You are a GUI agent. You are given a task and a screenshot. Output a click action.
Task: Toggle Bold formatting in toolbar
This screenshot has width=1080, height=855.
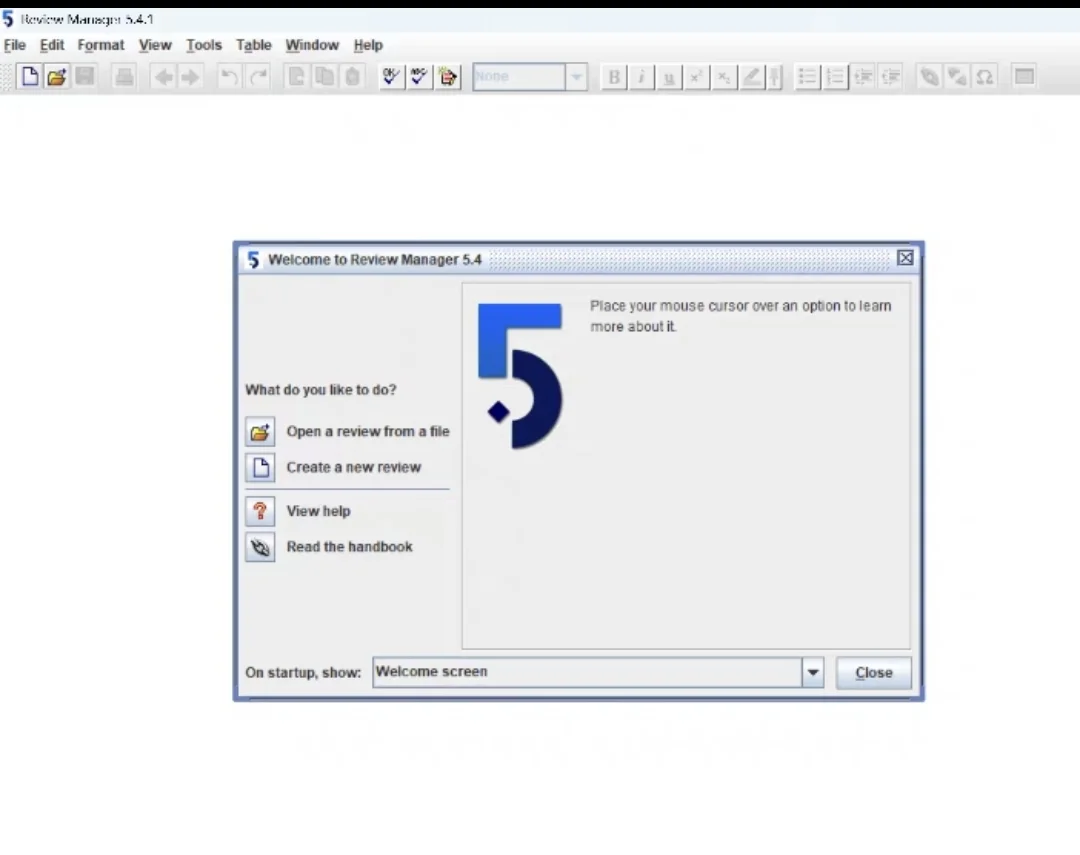pos(614,76)
